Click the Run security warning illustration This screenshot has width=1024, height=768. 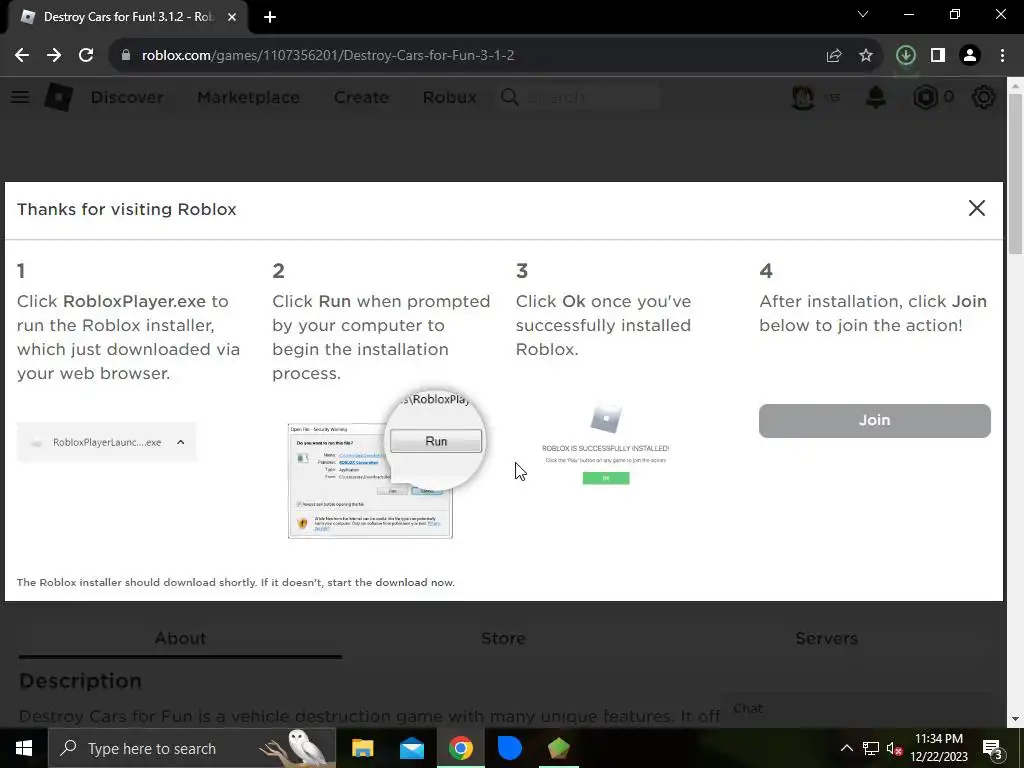point(387,462)
